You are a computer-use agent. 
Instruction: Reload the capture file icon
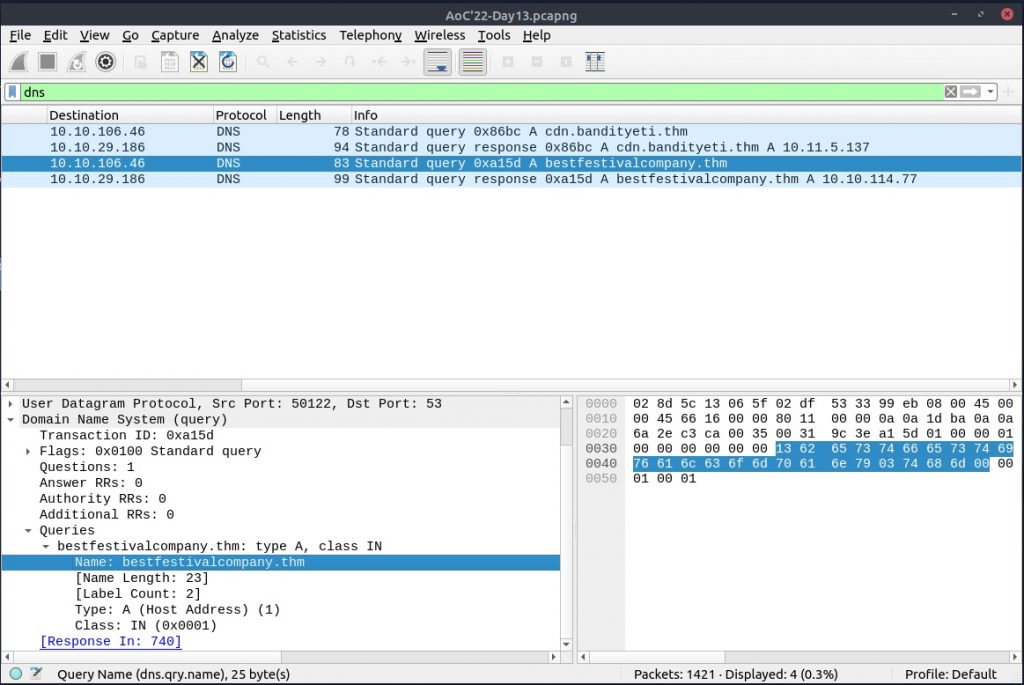point(228,62)
